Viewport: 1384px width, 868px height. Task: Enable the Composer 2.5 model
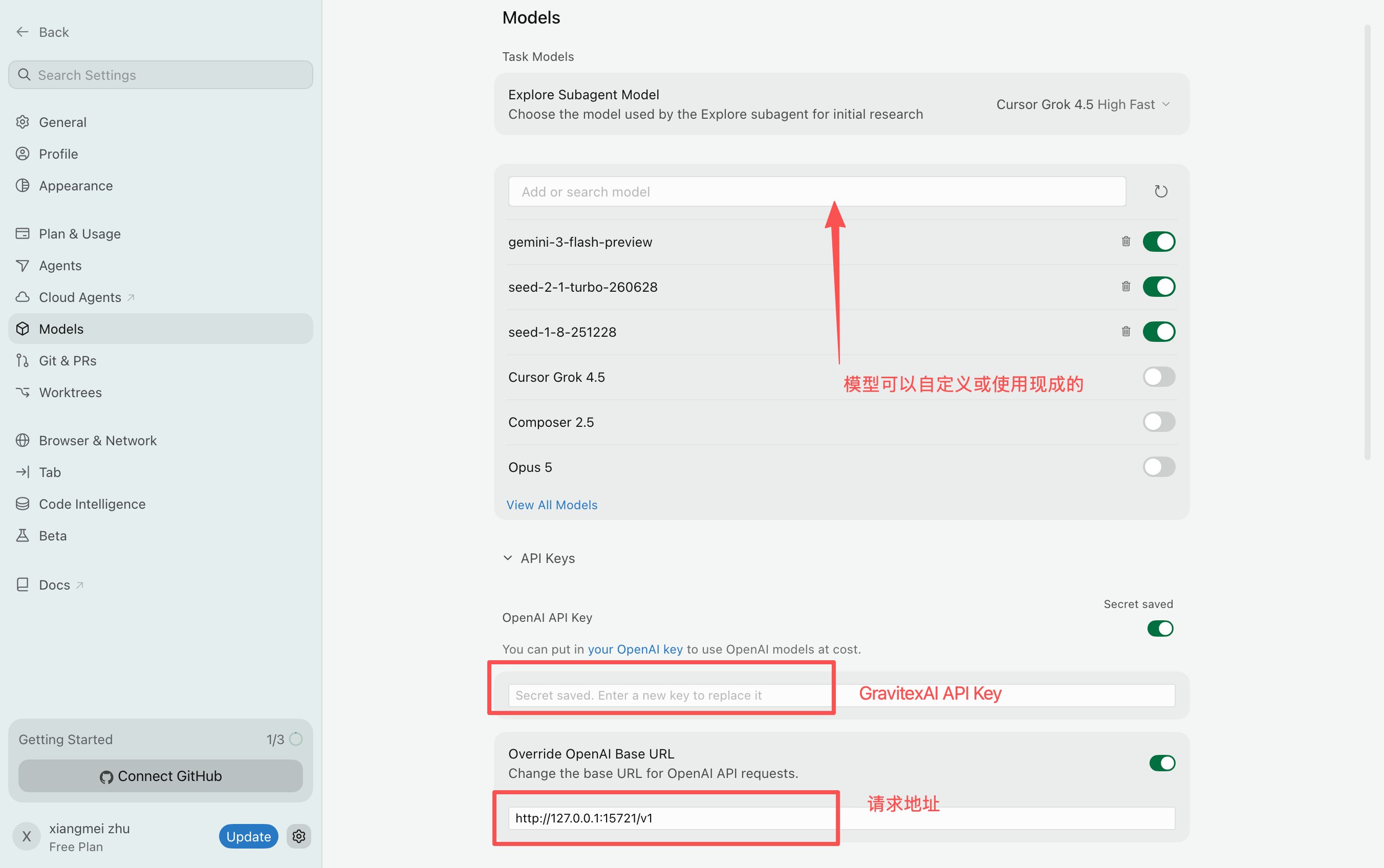pos(1159,422)
